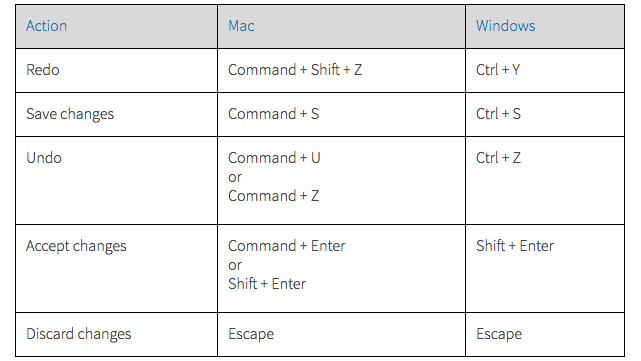Click the Ctrl + Y shortcut cell
641x361 pixels.
(x=498, y=70)
